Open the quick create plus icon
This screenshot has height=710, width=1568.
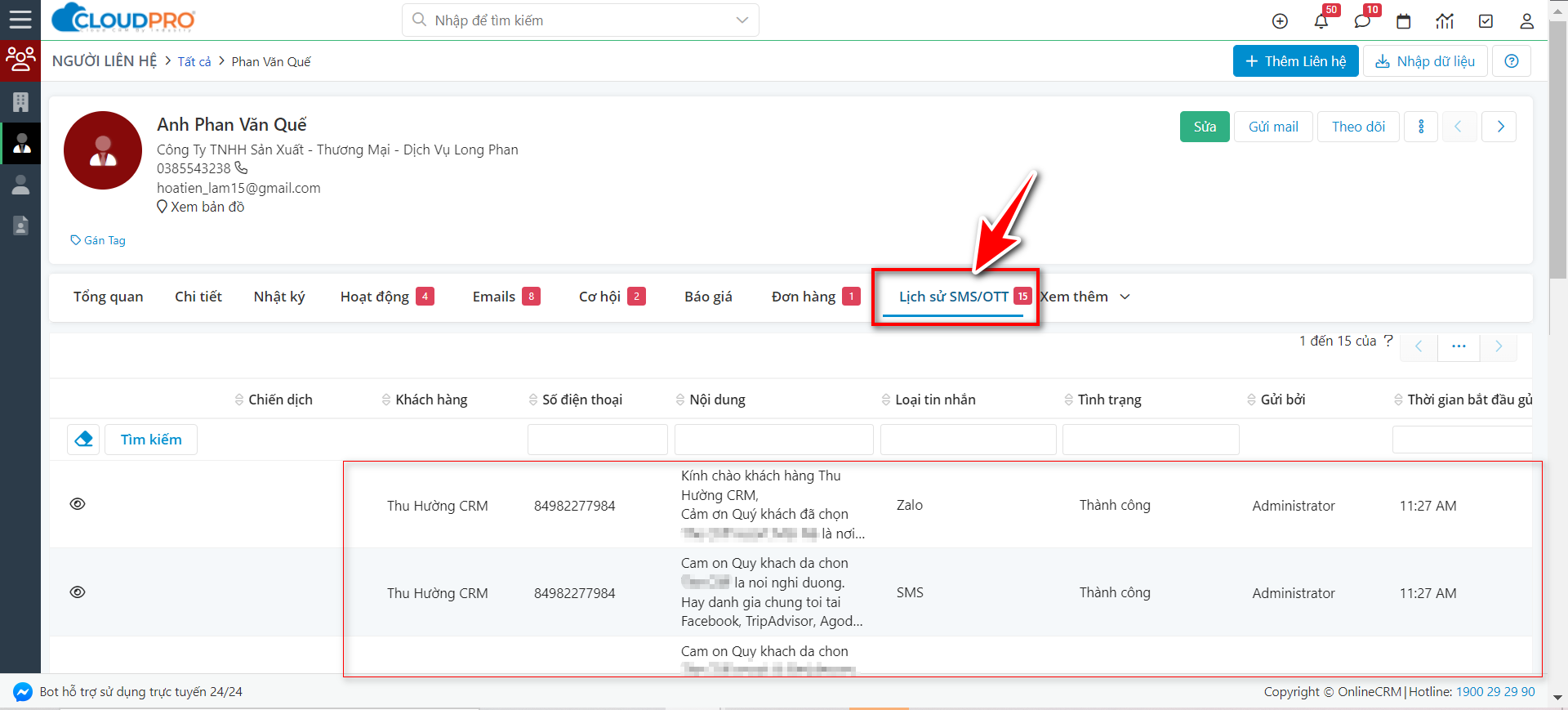pos(1280,21)
